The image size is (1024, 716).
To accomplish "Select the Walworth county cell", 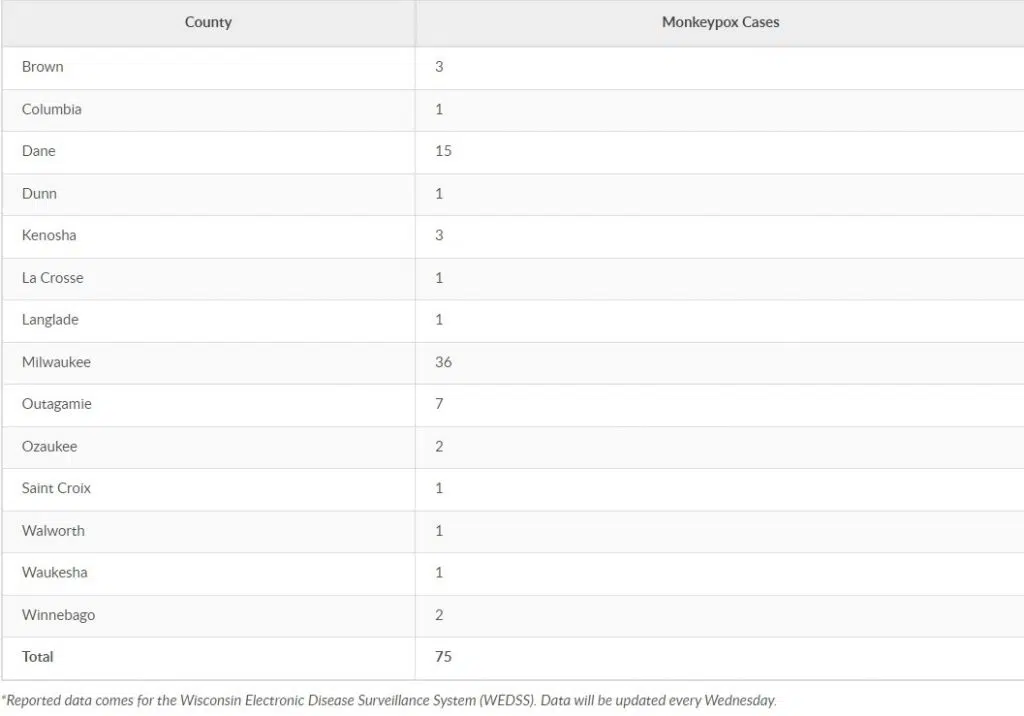I will click(x=53, y=530).
